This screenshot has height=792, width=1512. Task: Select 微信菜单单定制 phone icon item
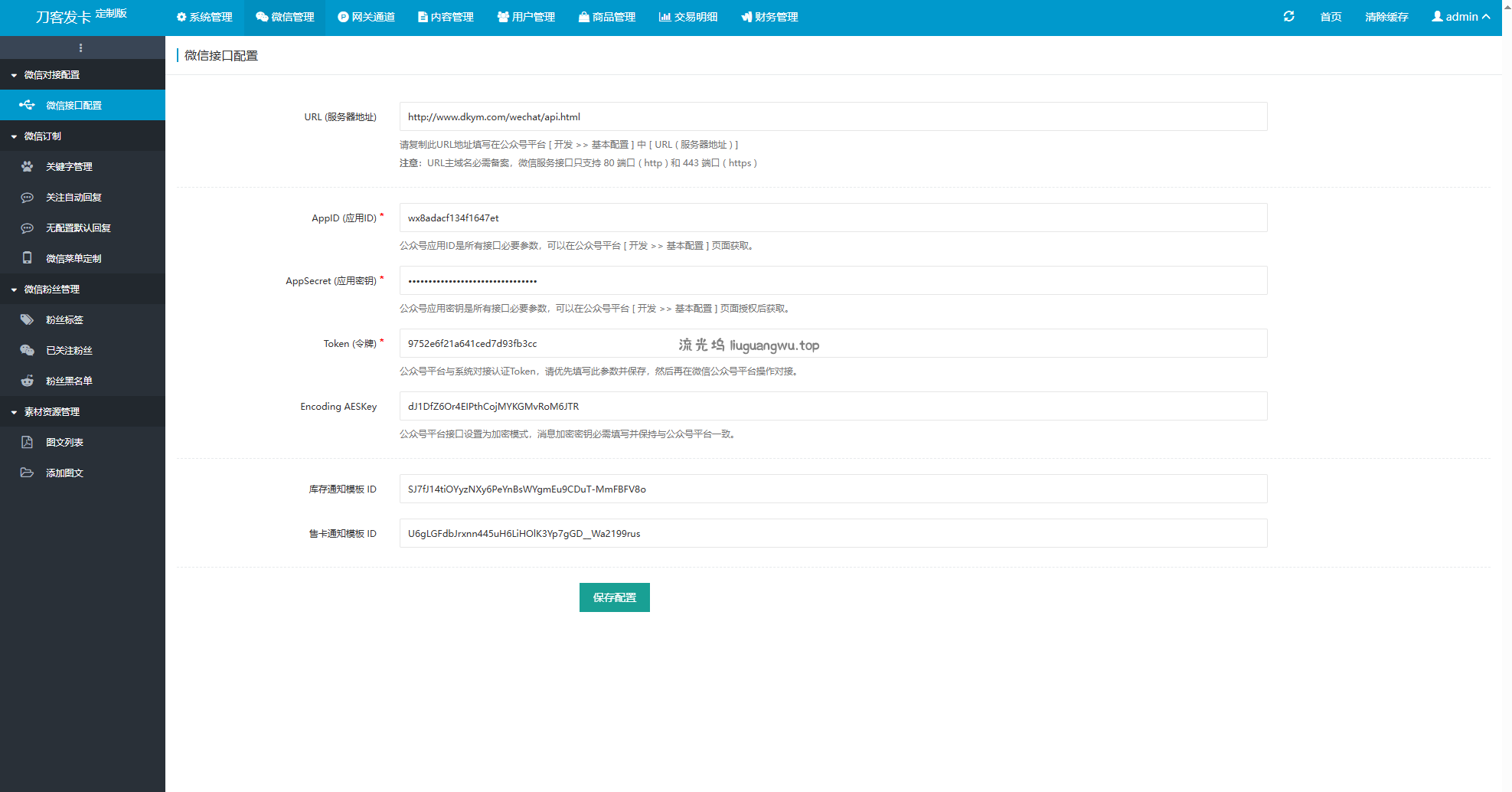[28, 258]
